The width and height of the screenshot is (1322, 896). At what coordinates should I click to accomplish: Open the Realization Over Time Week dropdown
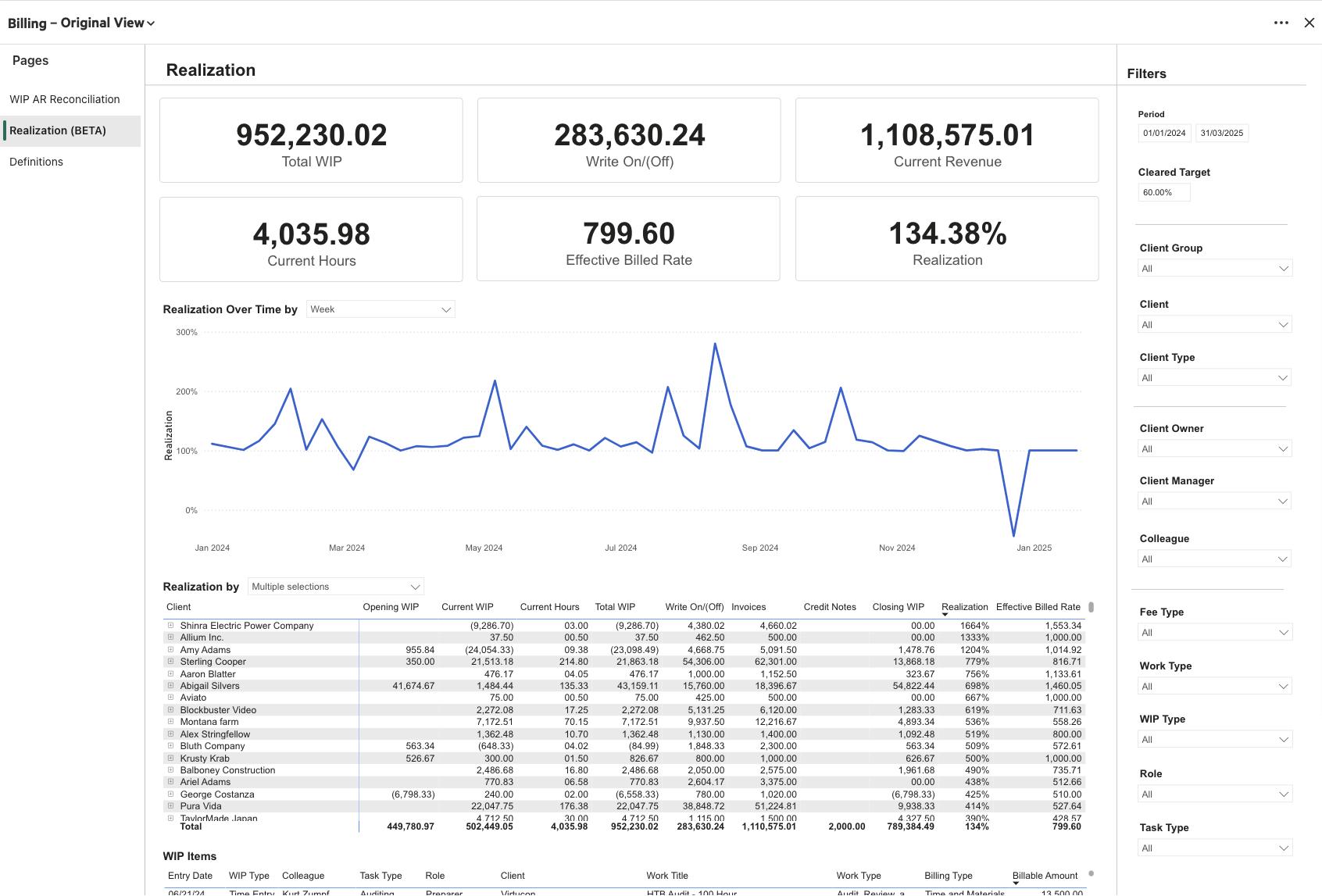pyautogui.click(x=381, y=309)
